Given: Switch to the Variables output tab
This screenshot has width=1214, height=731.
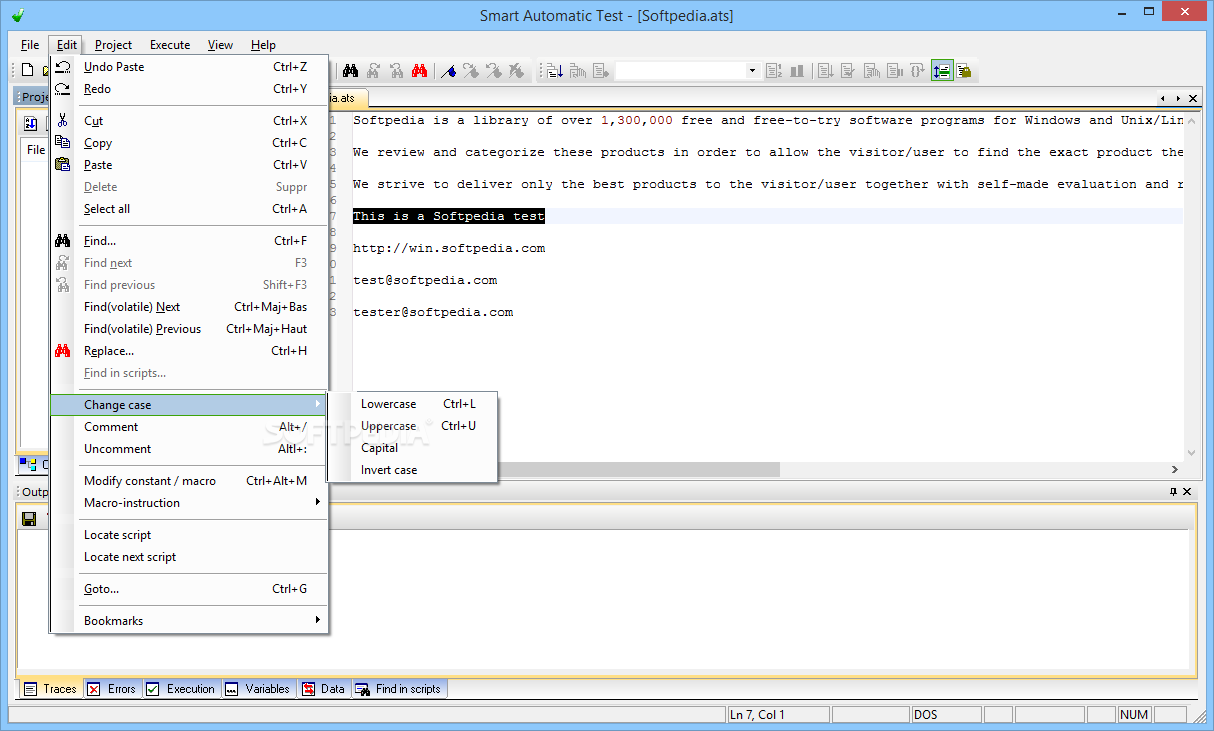Looking at the screenshot, I should tap(258, 689).
